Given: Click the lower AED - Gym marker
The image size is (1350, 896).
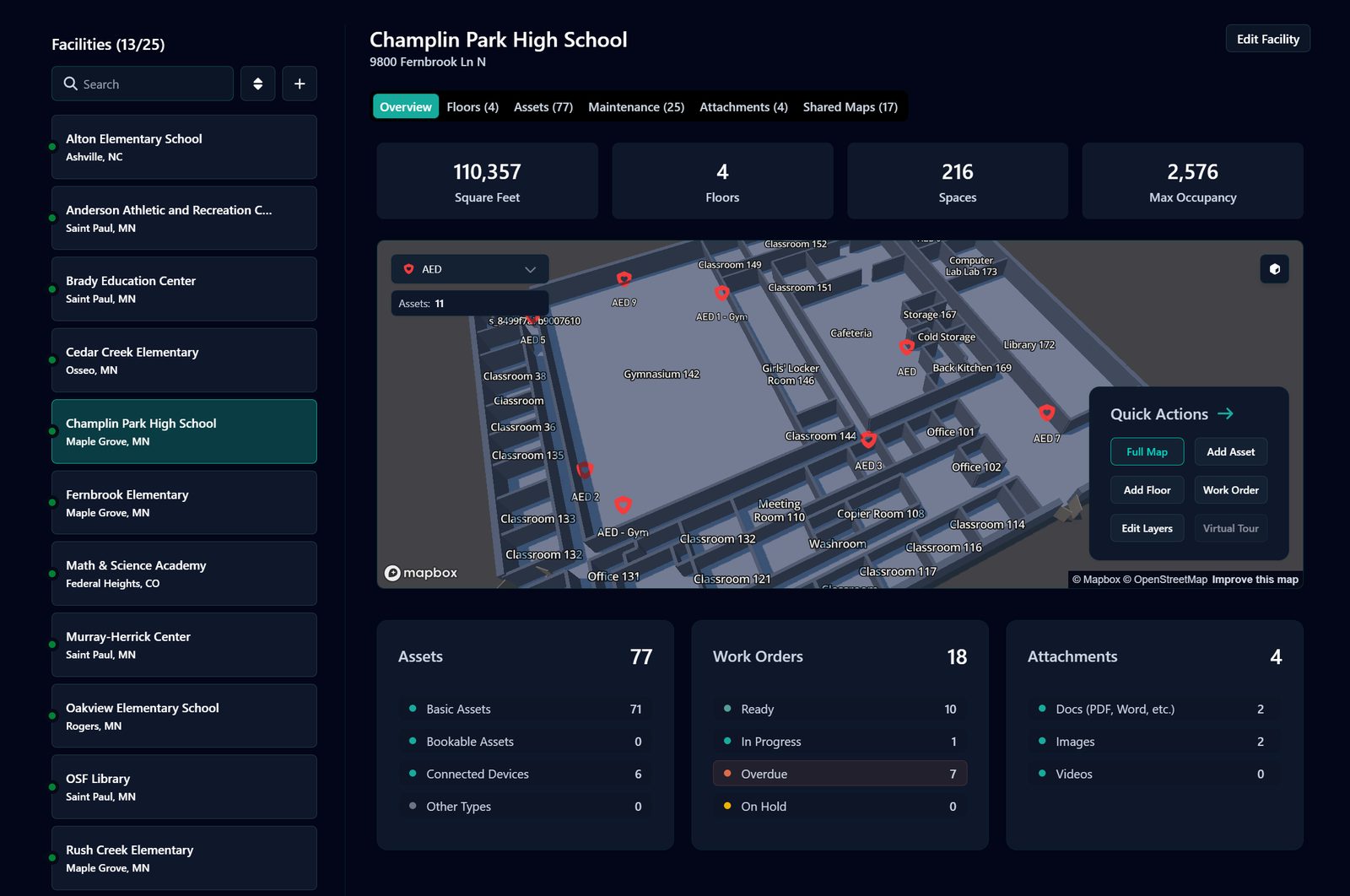Looking at the screenshot, I should coord(623,505).
